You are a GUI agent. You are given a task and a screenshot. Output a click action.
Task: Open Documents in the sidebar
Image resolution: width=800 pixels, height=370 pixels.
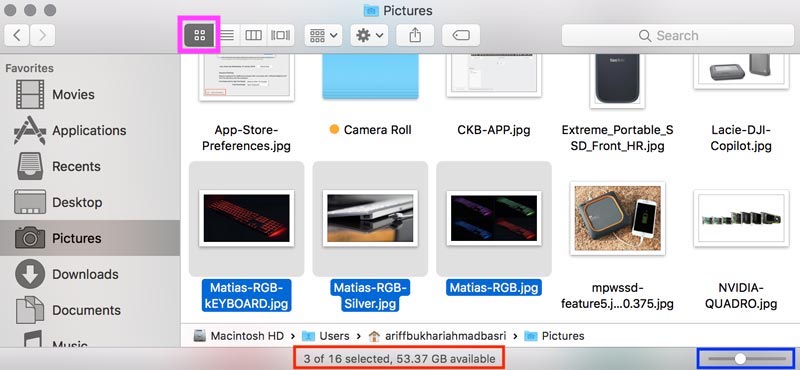[90, 310]
